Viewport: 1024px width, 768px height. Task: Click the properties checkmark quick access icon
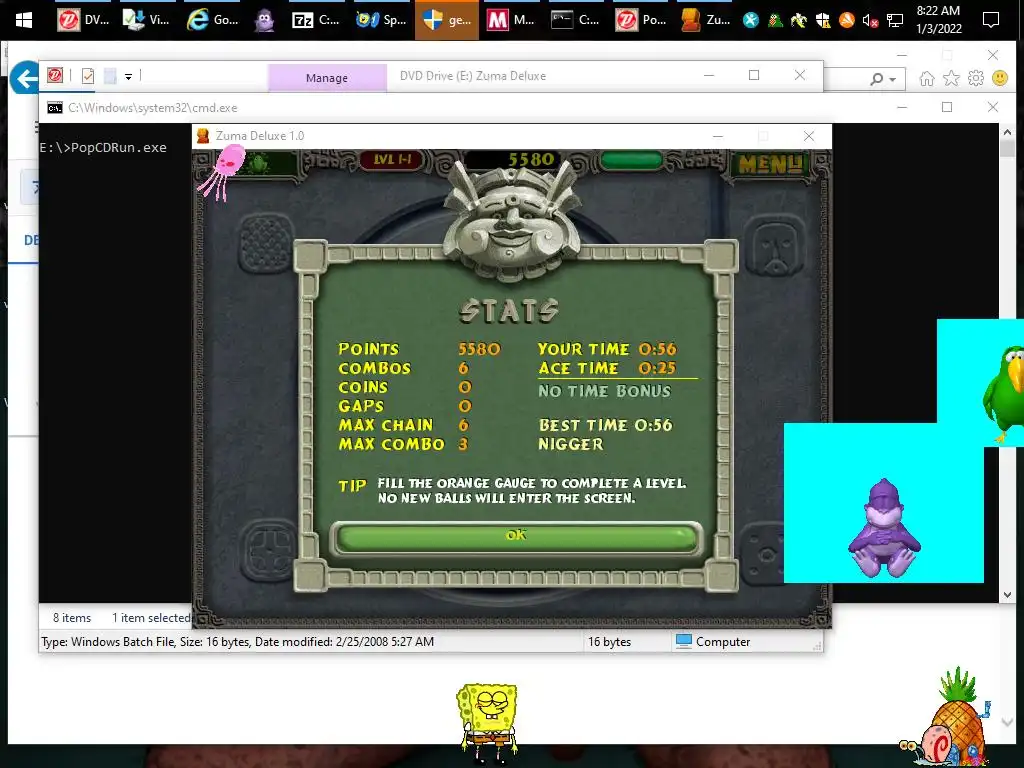click(x=88, y=76)
